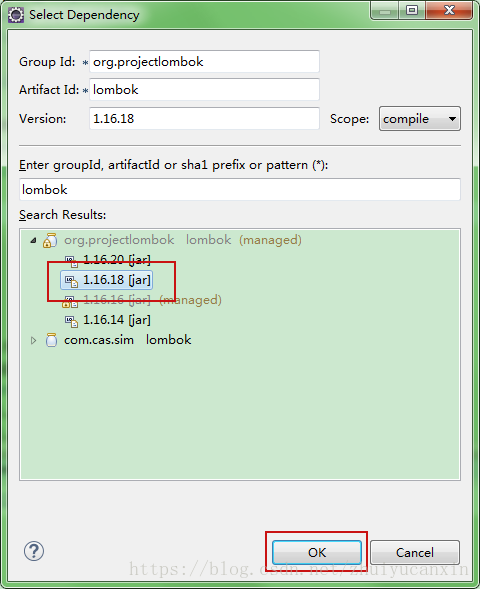Select version 1.16.14 [jar]
Screen dimensions: 480x589
116,320
